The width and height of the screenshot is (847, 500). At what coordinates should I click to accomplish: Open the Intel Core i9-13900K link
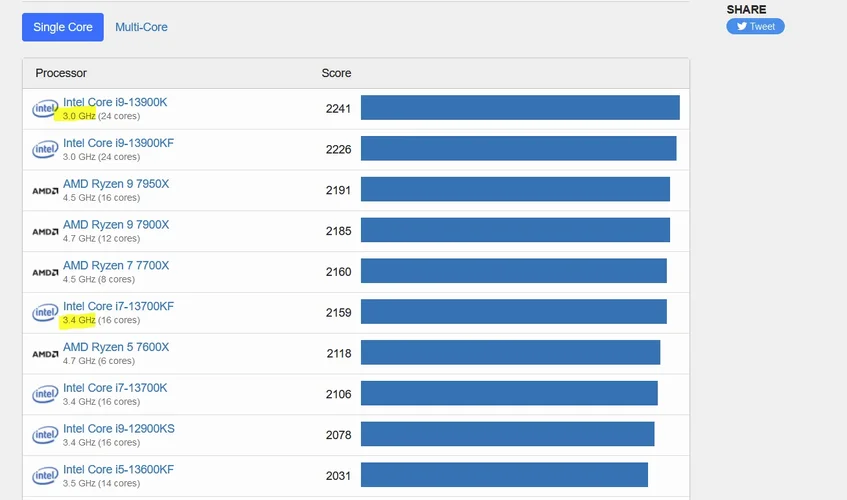[x=115, y=102]
